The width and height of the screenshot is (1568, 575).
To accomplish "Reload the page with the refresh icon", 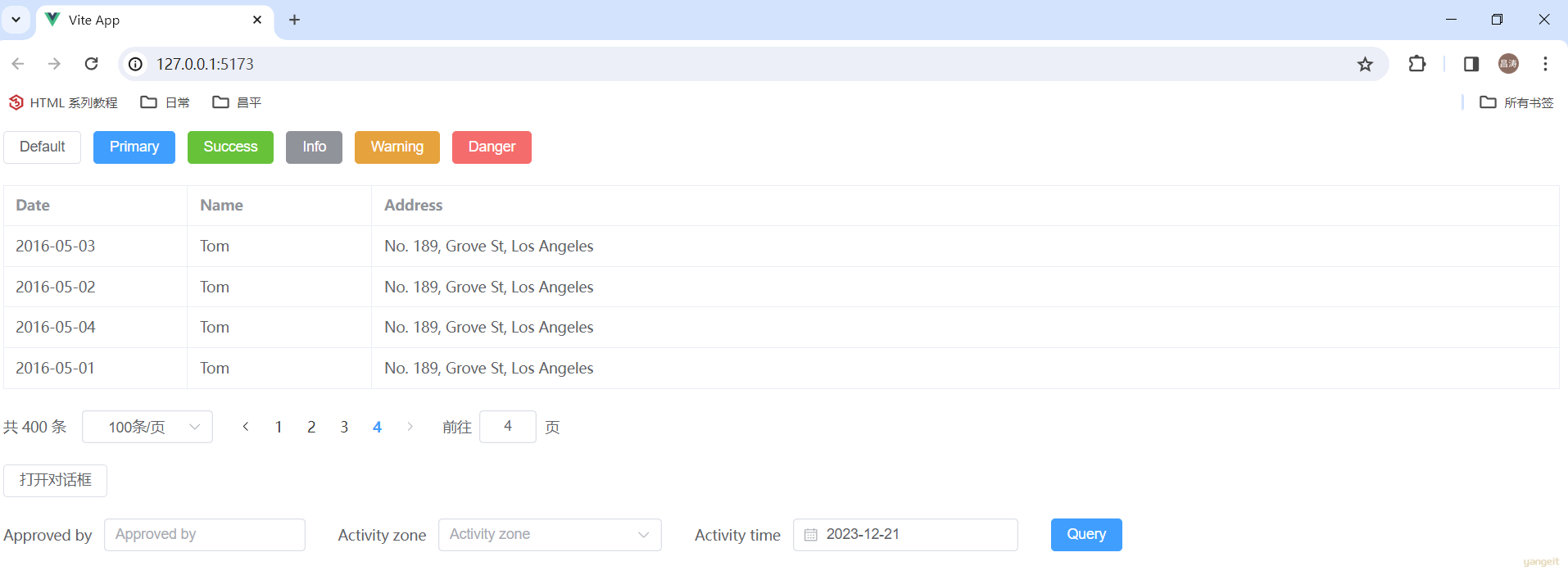I will tap(92, 64).
